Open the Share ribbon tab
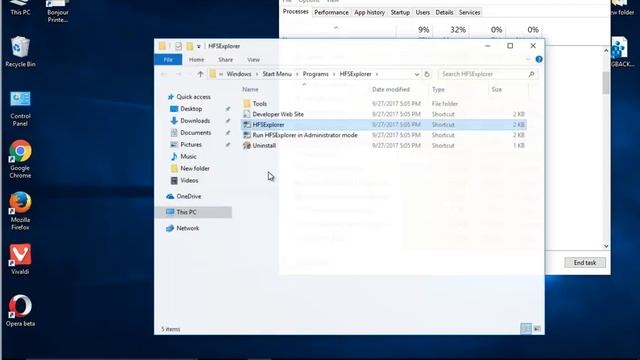The width and height of the screenshot is (640, 360). tap(225, 60)
